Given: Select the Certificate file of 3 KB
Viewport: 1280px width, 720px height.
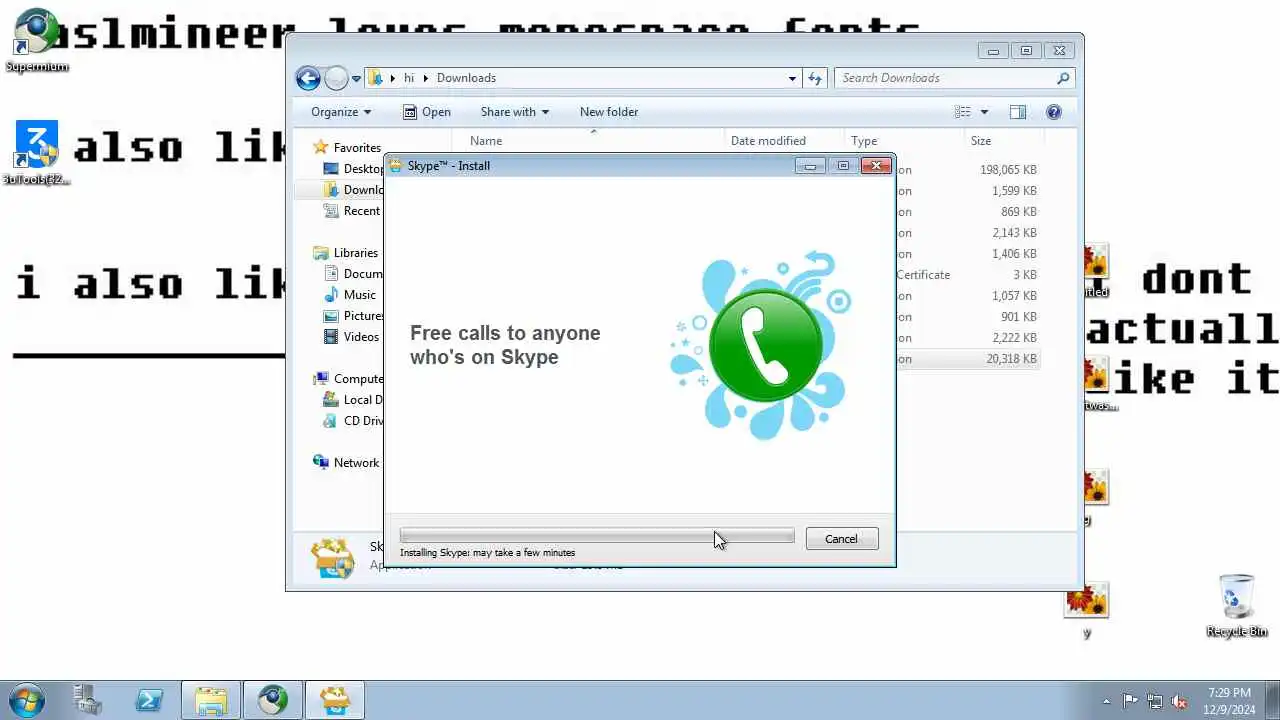Looking at the screenshot, I should coord(967,275).
